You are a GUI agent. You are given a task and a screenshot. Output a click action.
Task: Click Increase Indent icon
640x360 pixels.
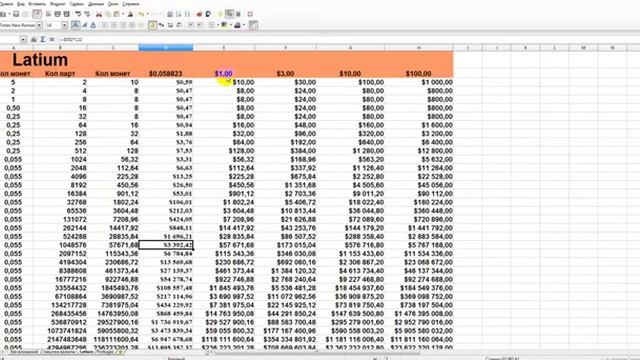[200, 25]
